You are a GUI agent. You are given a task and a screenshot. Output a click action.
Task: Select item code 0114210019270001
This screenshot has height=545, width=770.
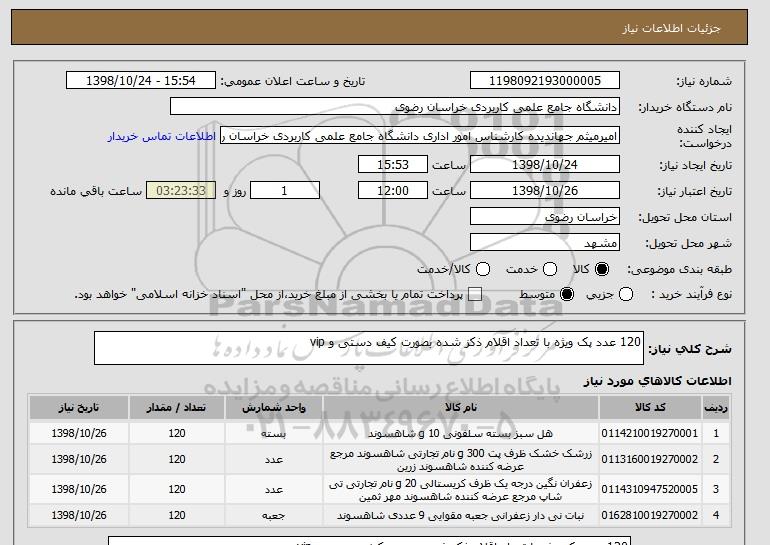click(x=650, y=433)
